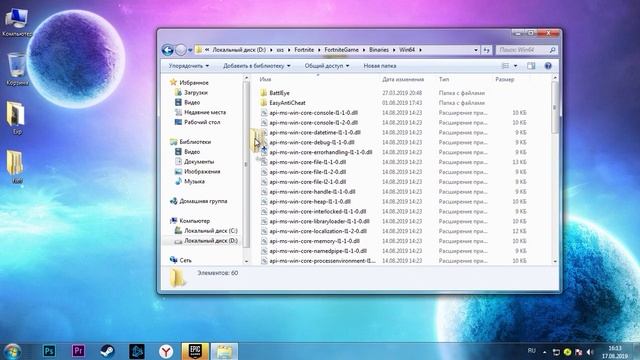Screen dimensions: 640x360
Task: Click the Новая папка button
Action: pos(380,66)
